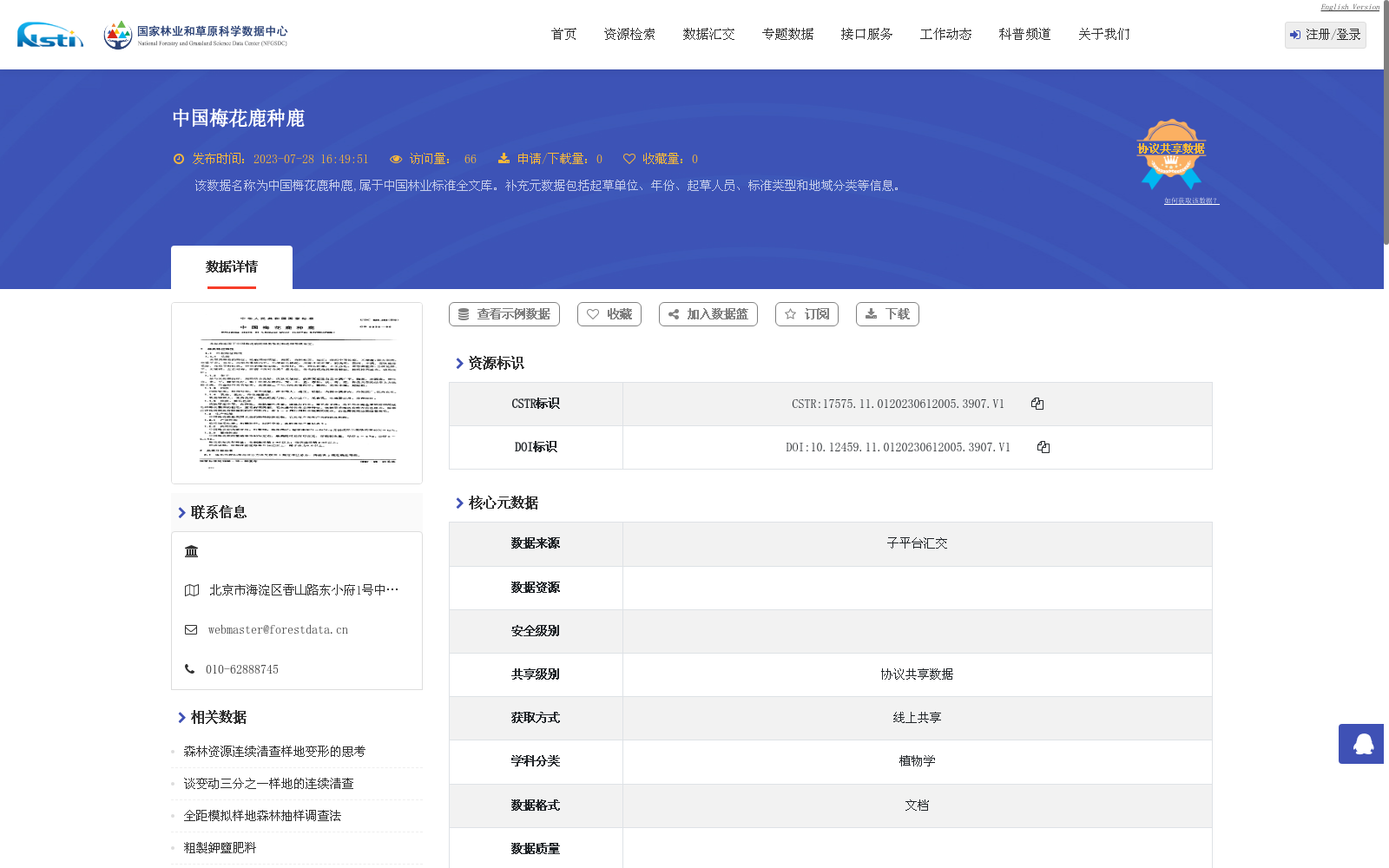
Task: Collapse the 资源标识 section chevron
Action: pos(459,363)
